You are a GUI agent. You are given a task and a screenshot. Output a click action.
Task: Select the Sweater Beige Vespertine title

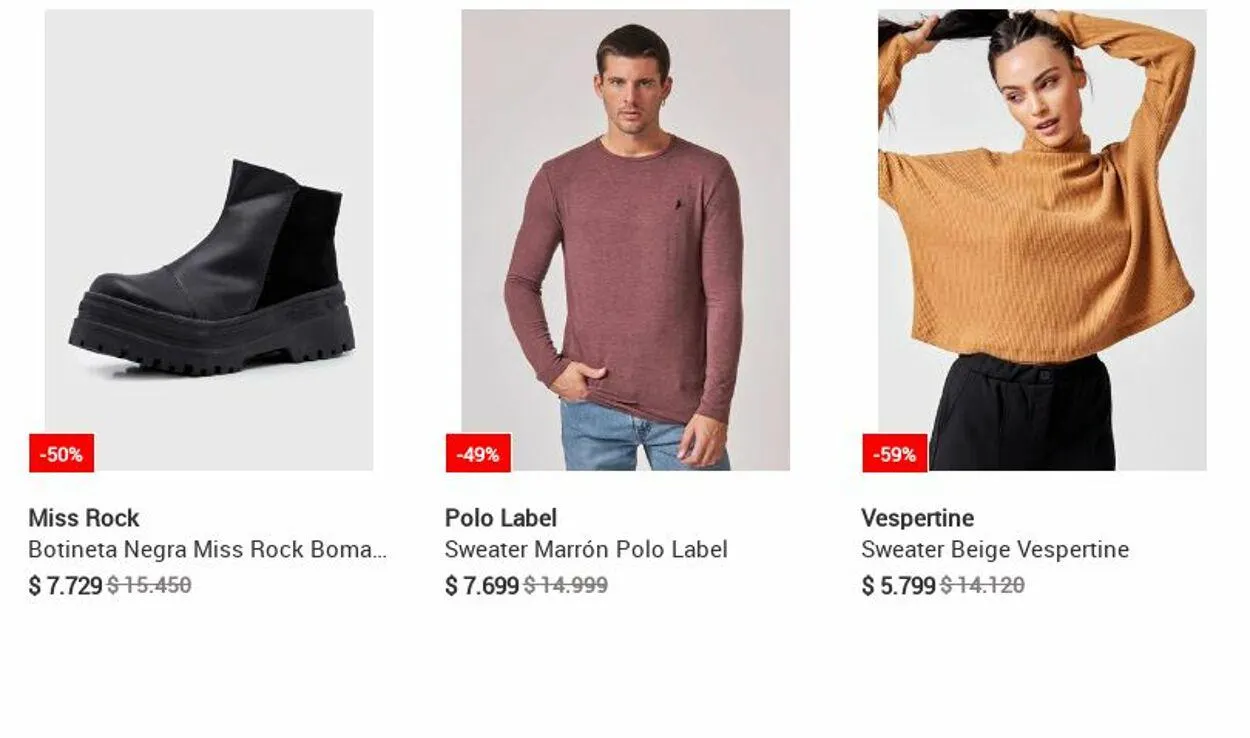click(x=995, y=550)
